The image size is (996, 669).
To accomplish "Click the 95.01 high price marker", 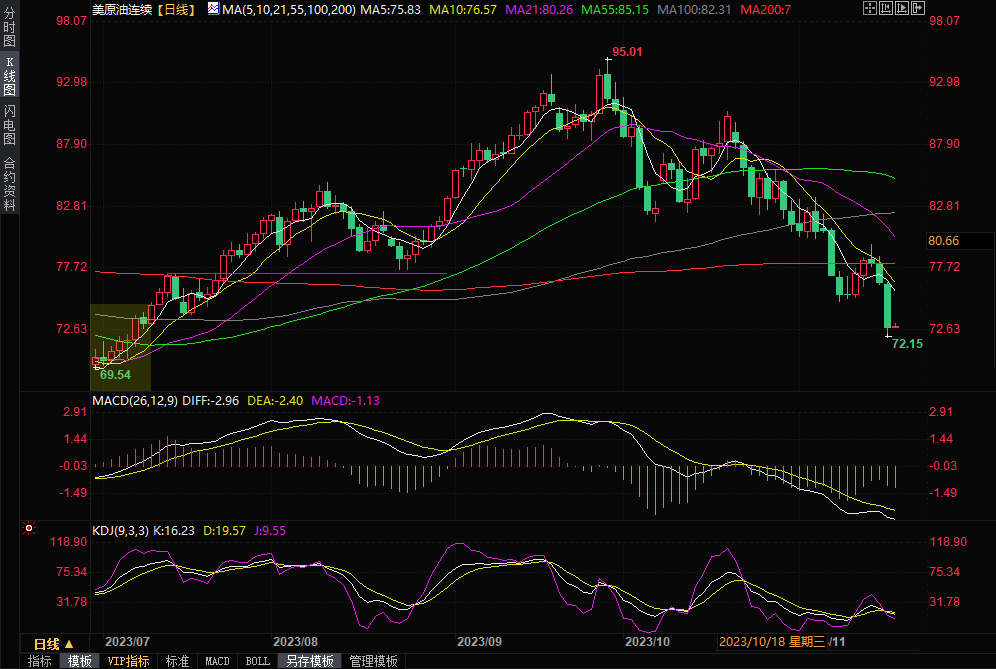I will coord(627,51).
